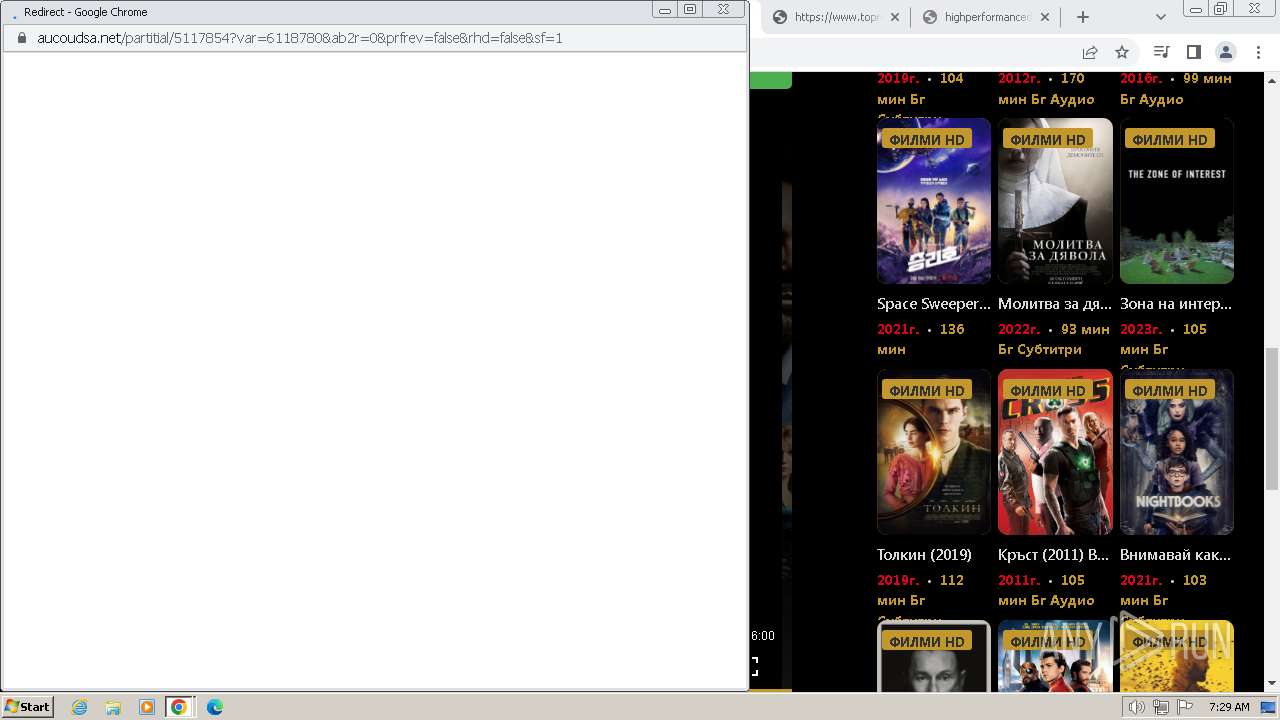Open File Explorer from taskbar

[113, 707]
